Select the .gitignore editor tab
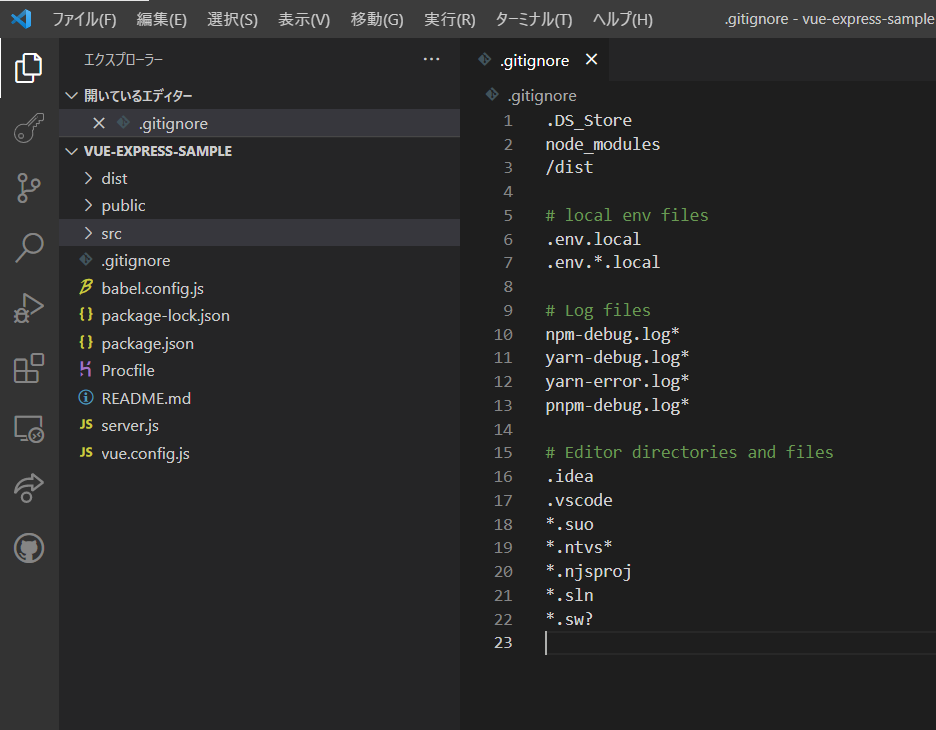The height and width of the screenshot is (730, 936). tap(535, 60)
